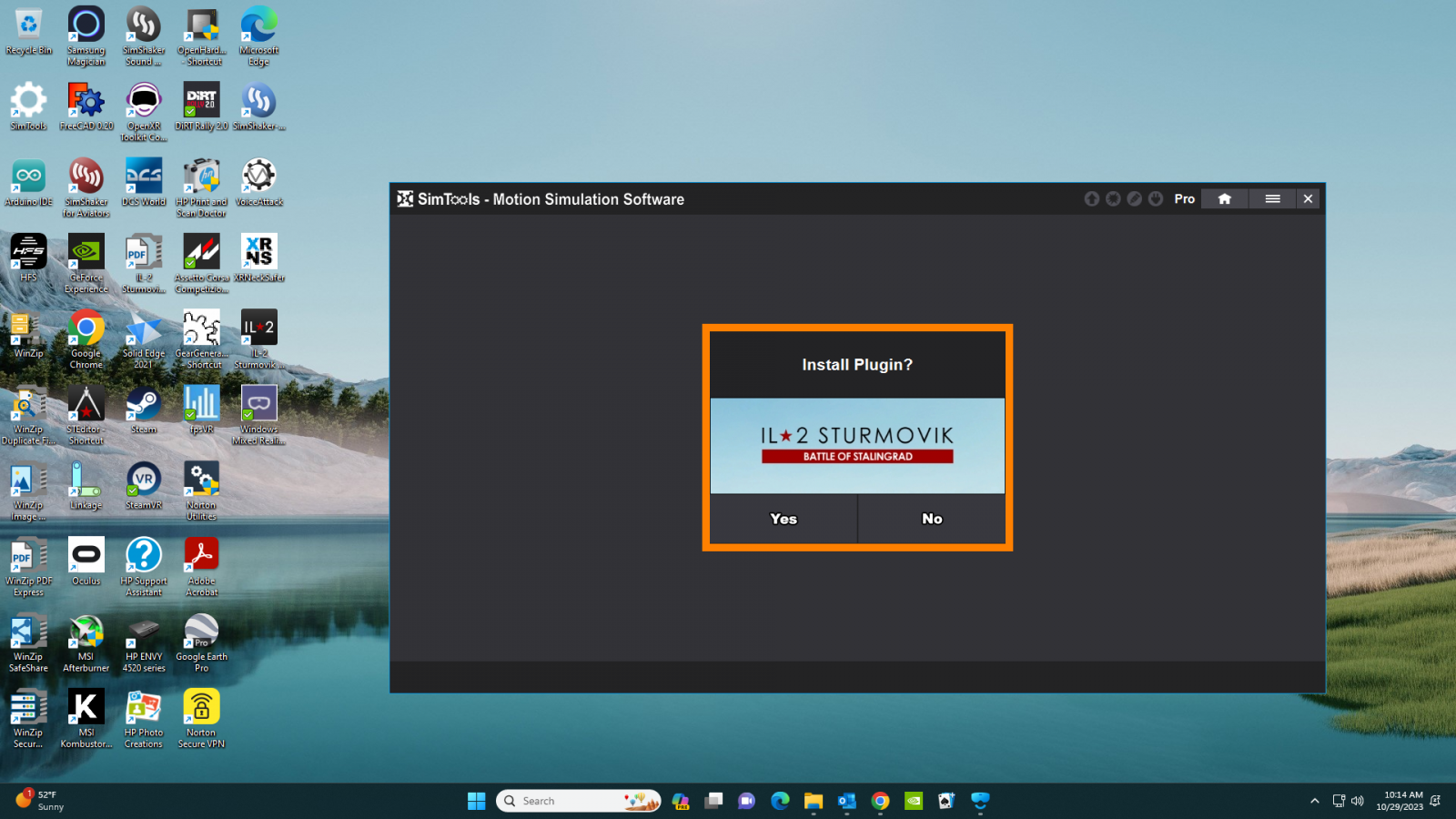
Task: Launch FreeCAD 0.20 desktop icon
Action: coord(86,107)
